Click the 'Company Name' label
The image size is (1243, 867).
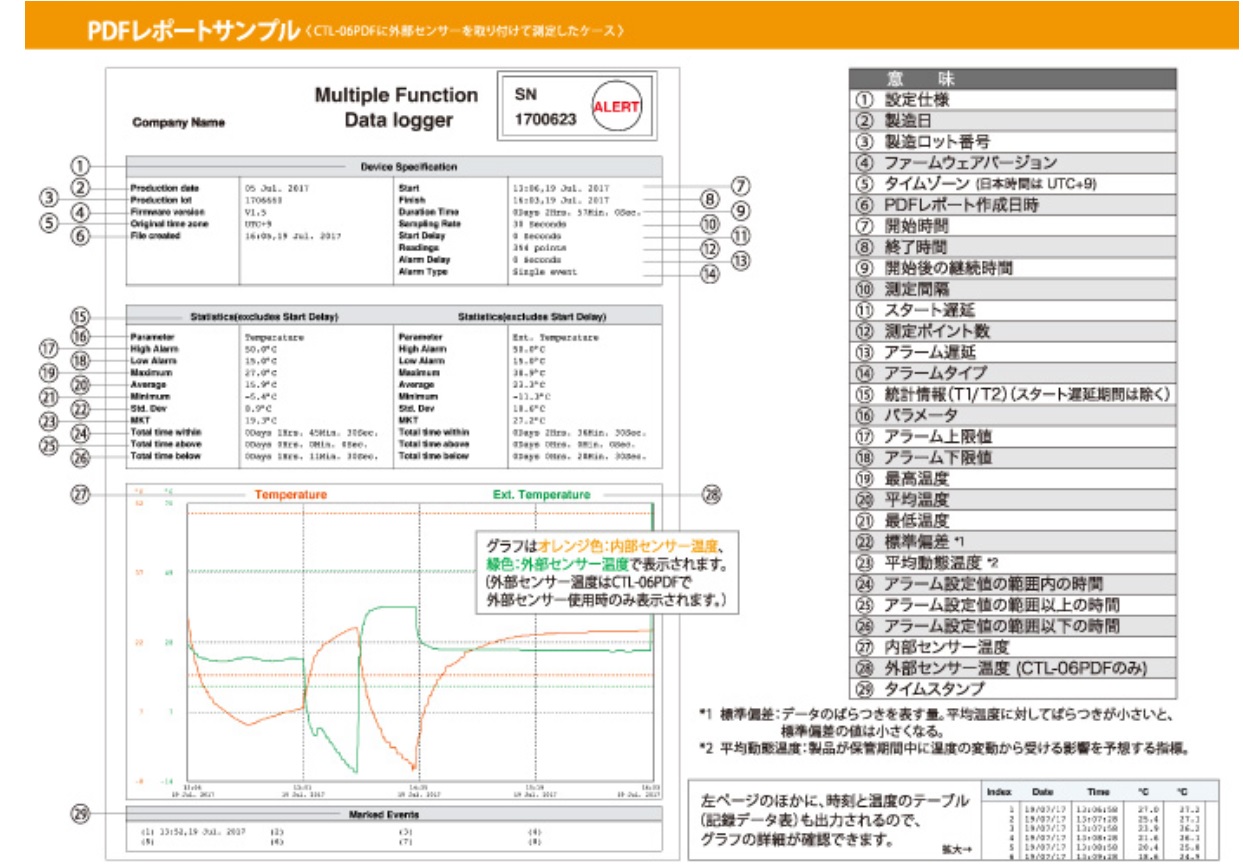(178, 123)
